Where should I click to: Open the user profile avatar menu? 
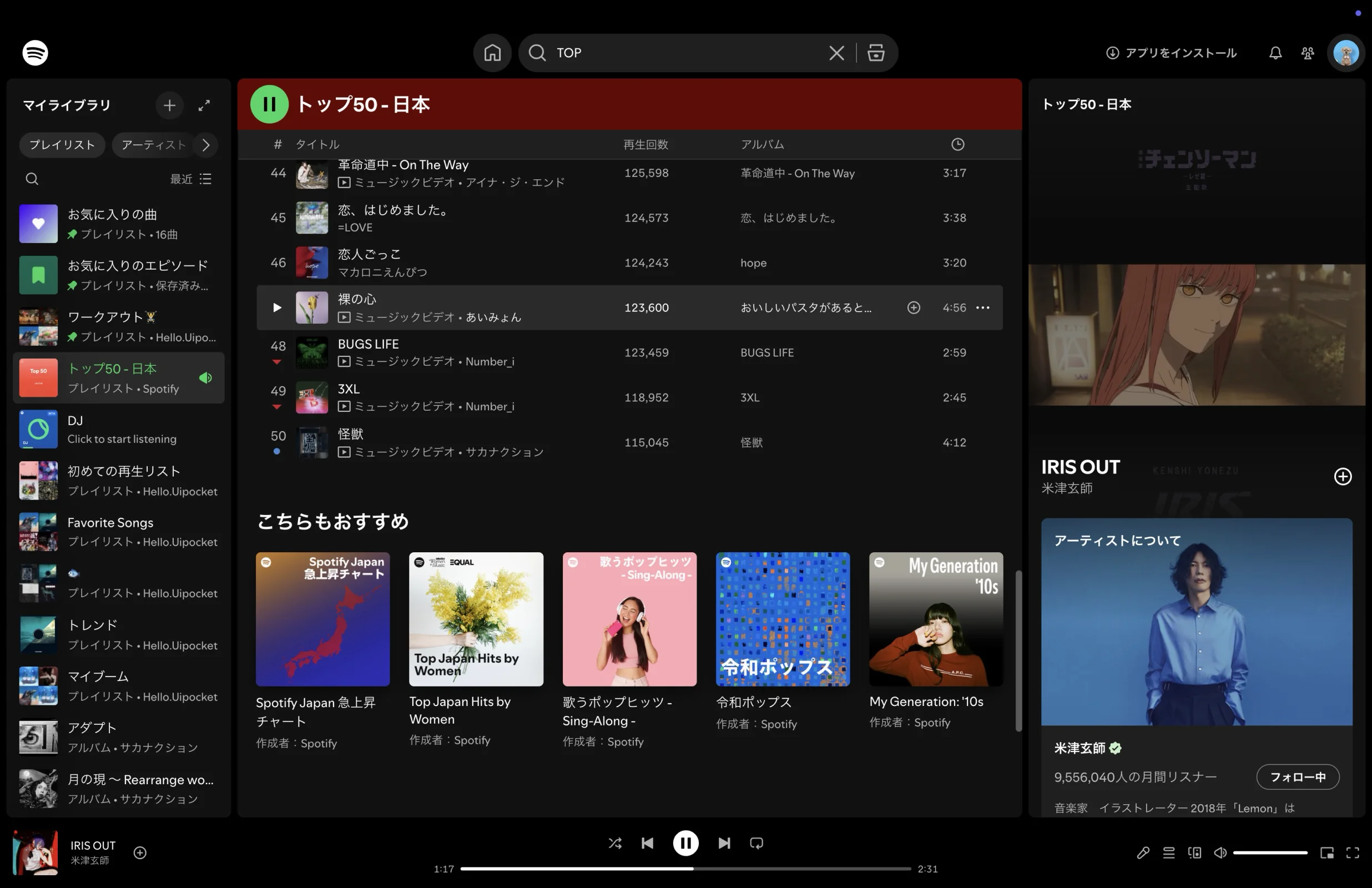click(1345, 53)
